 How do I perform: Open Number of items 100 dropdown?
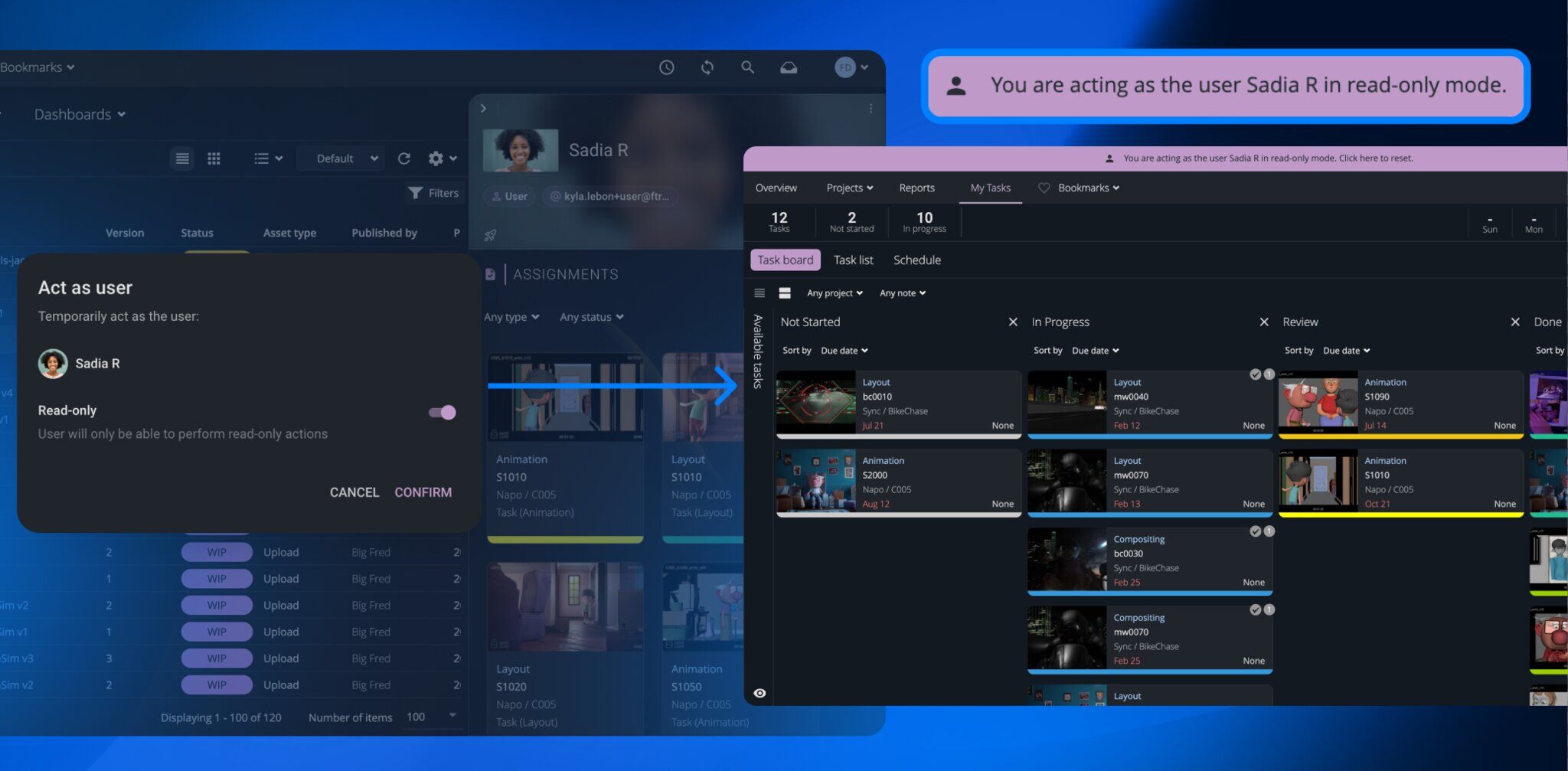pos(432,717)
